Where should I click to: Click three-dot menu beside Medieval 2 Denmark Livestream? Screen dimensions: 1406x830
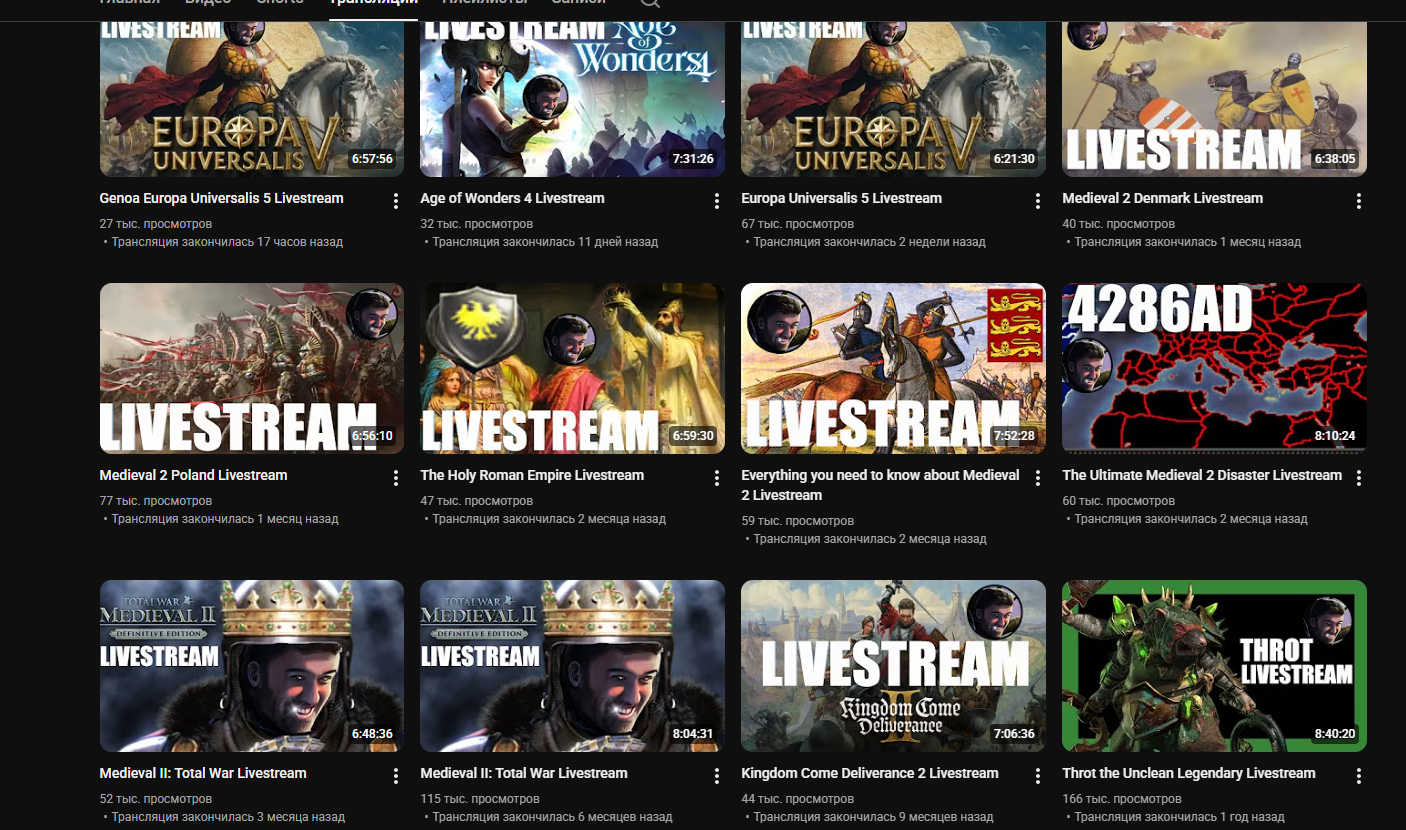coord(1358,201)
